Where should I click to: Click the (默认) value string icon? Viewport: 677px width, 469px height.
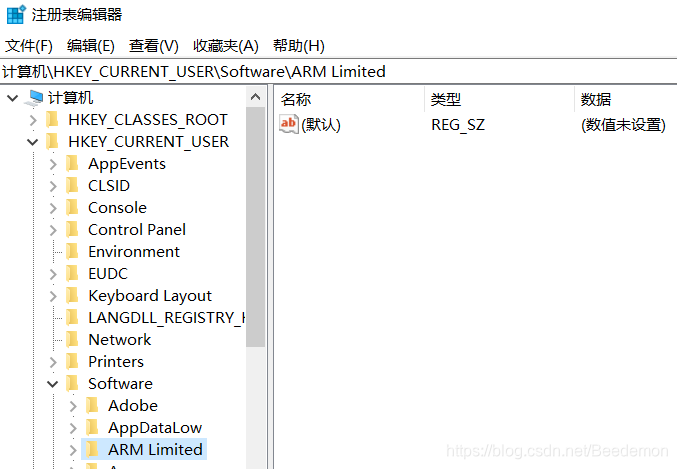pyautogui.click(x=288, y=124)
